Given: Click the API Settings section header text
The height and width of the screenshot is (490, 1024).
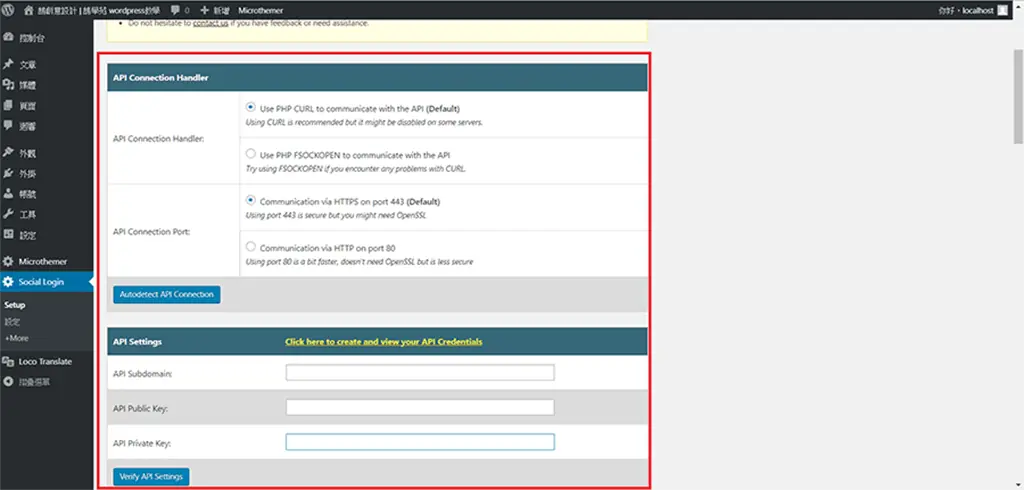Looking at the screenshot, I should (x=137, y=342).
